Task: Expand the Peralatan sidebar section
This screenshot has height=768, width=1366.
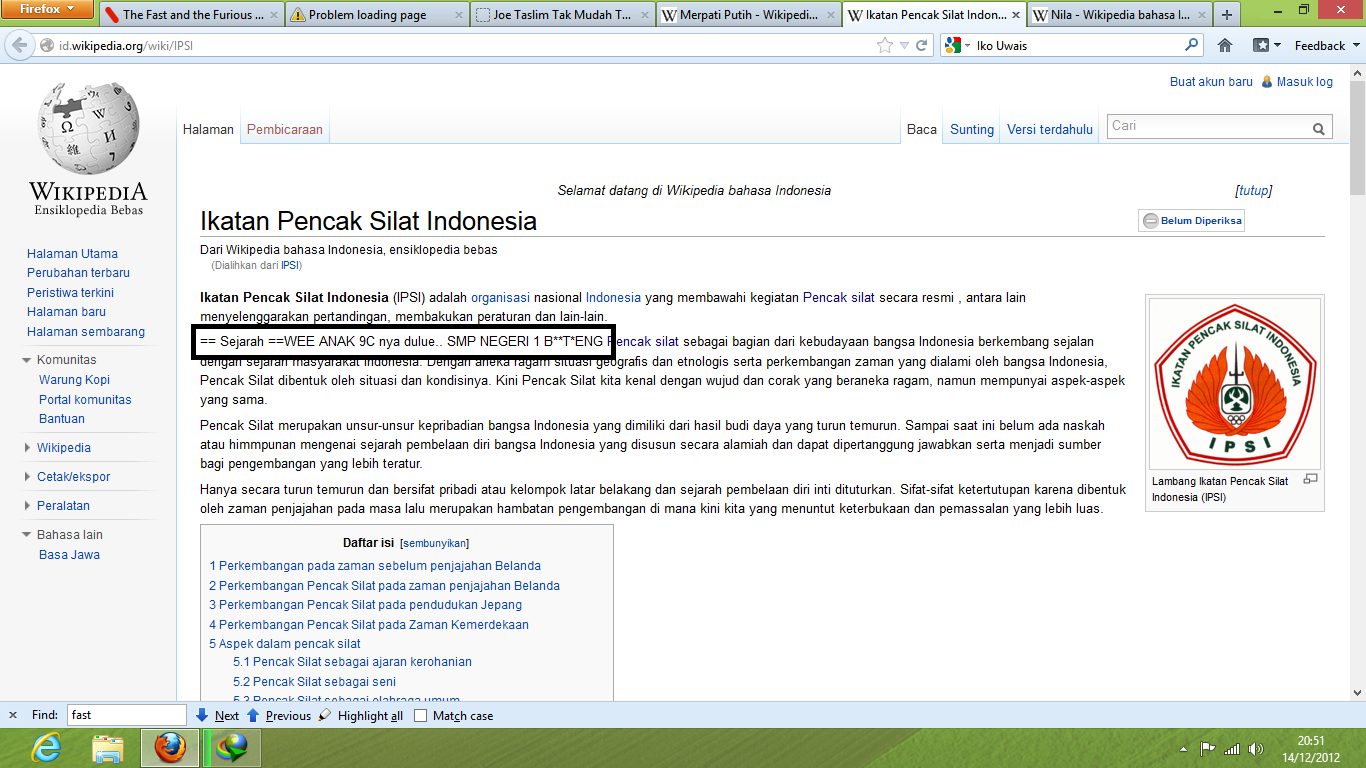Action: coord(27,506)
